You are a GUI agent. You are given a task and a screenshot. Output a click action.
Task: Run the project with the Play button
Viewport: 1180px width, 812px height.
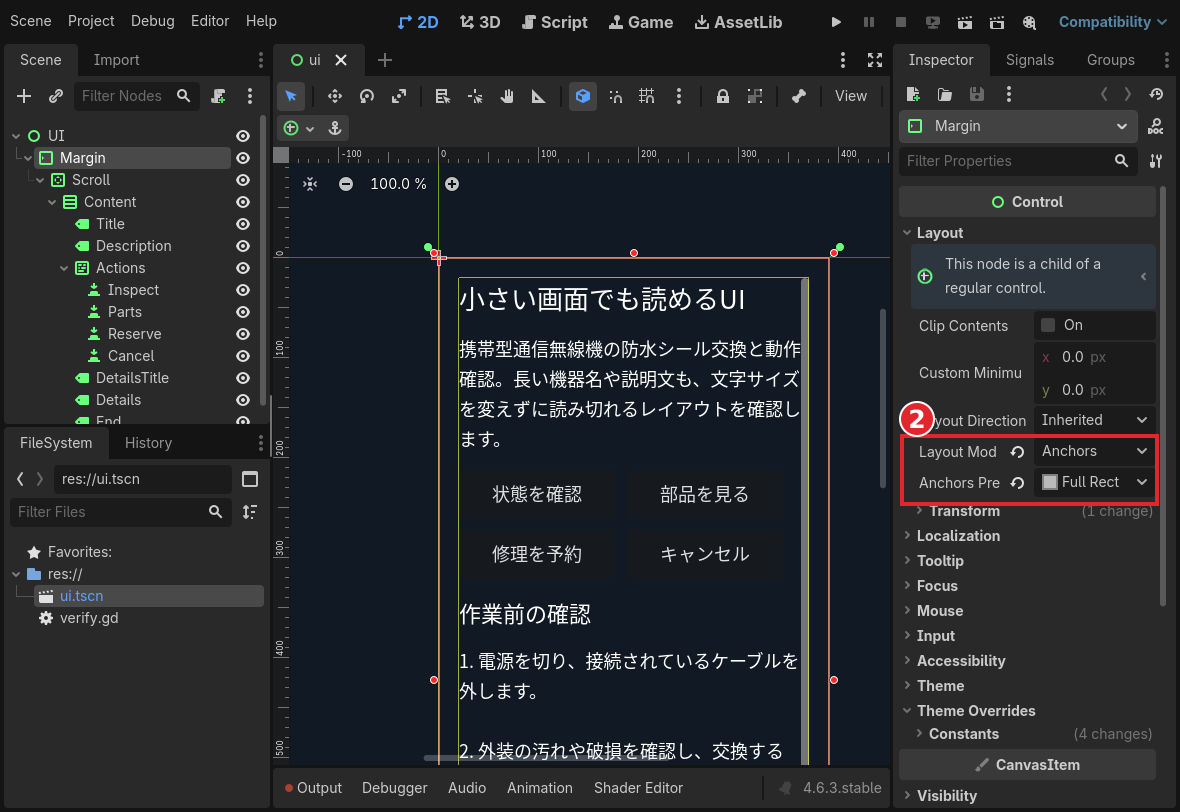(x=836, y=22)
